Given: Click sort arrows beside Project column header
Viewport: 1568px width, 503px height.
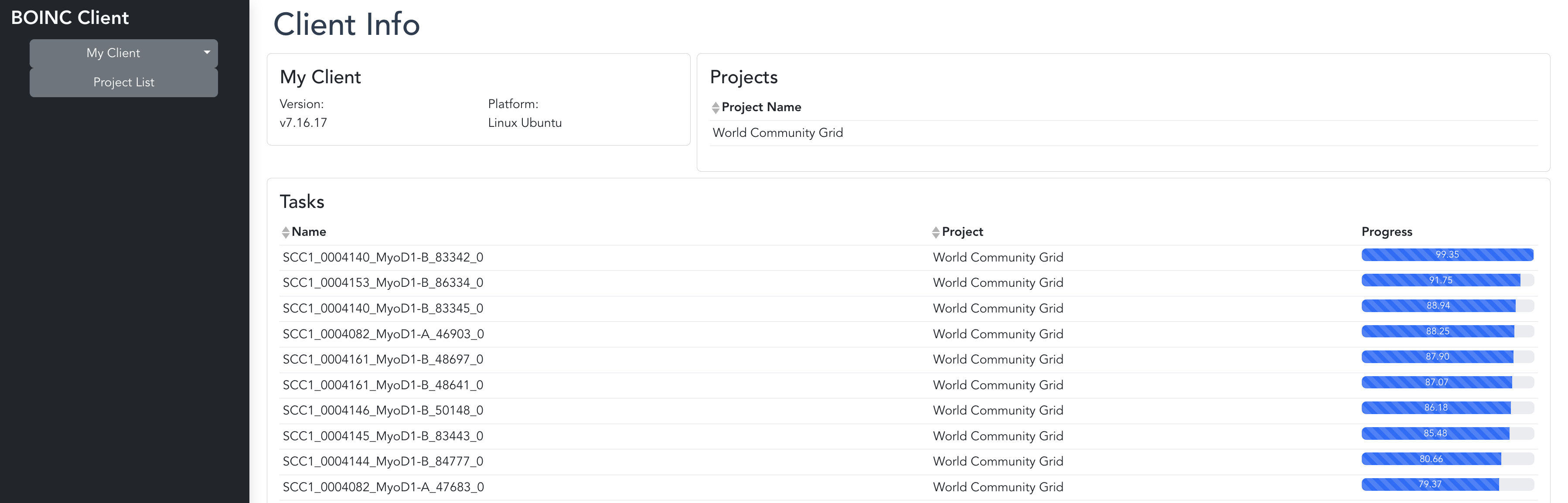Looking at the screenshot, I should pos(936,232).
